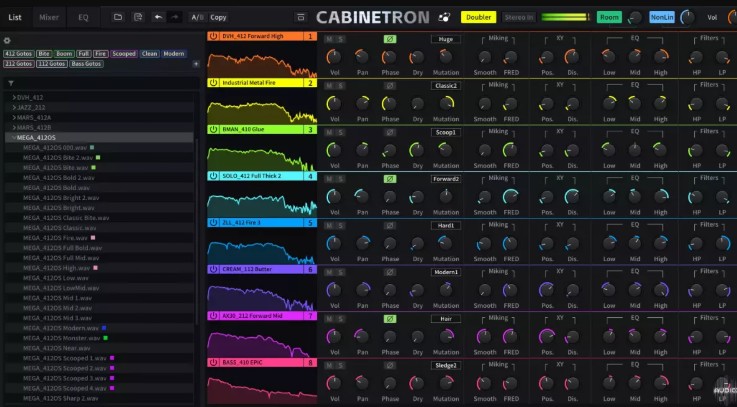Select the Scooped tag filter

tap(124, 54)
